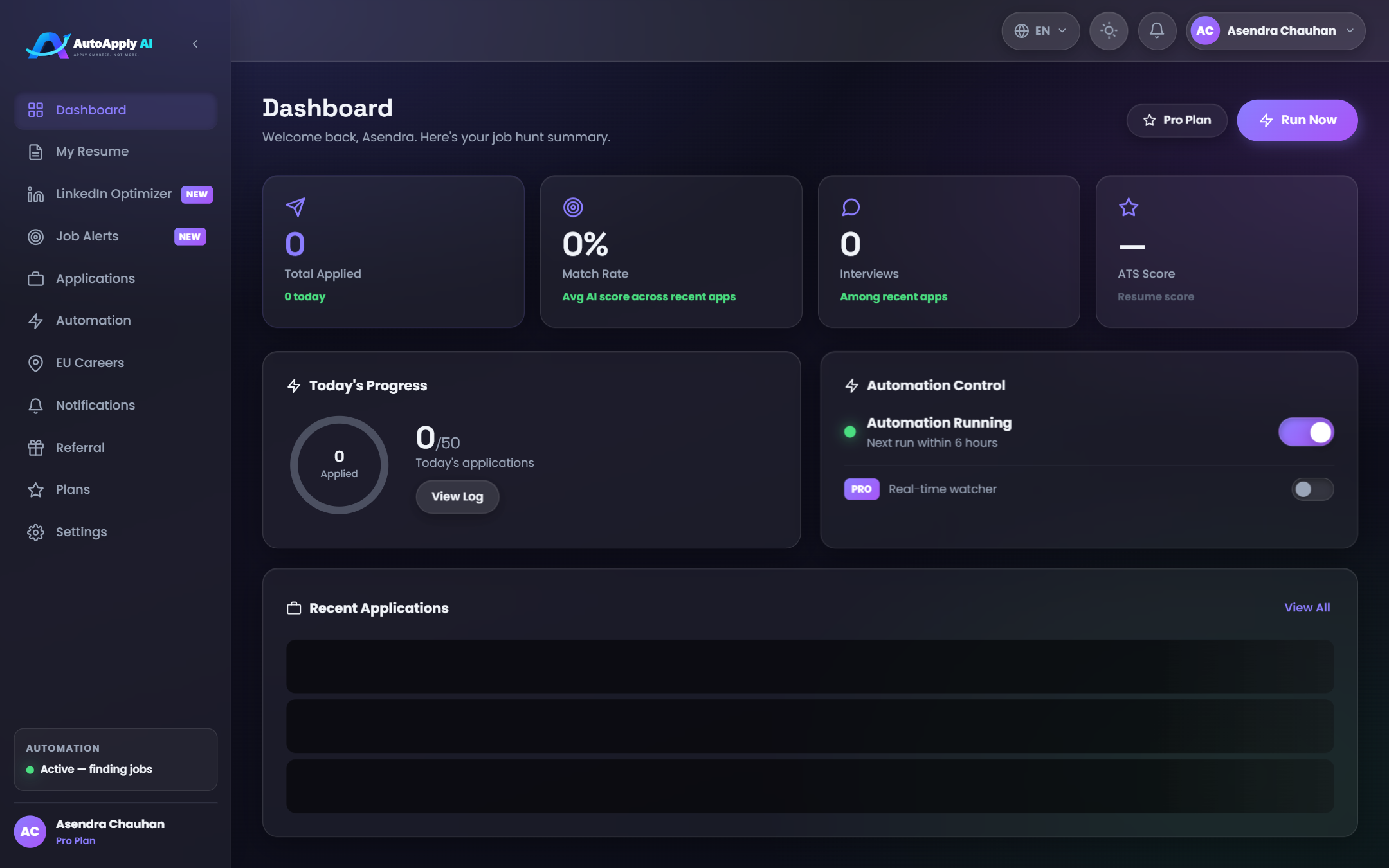Navigate to Applications
Image resolution: width=1389 pixels, height=868 pixels.
point(116,278)
